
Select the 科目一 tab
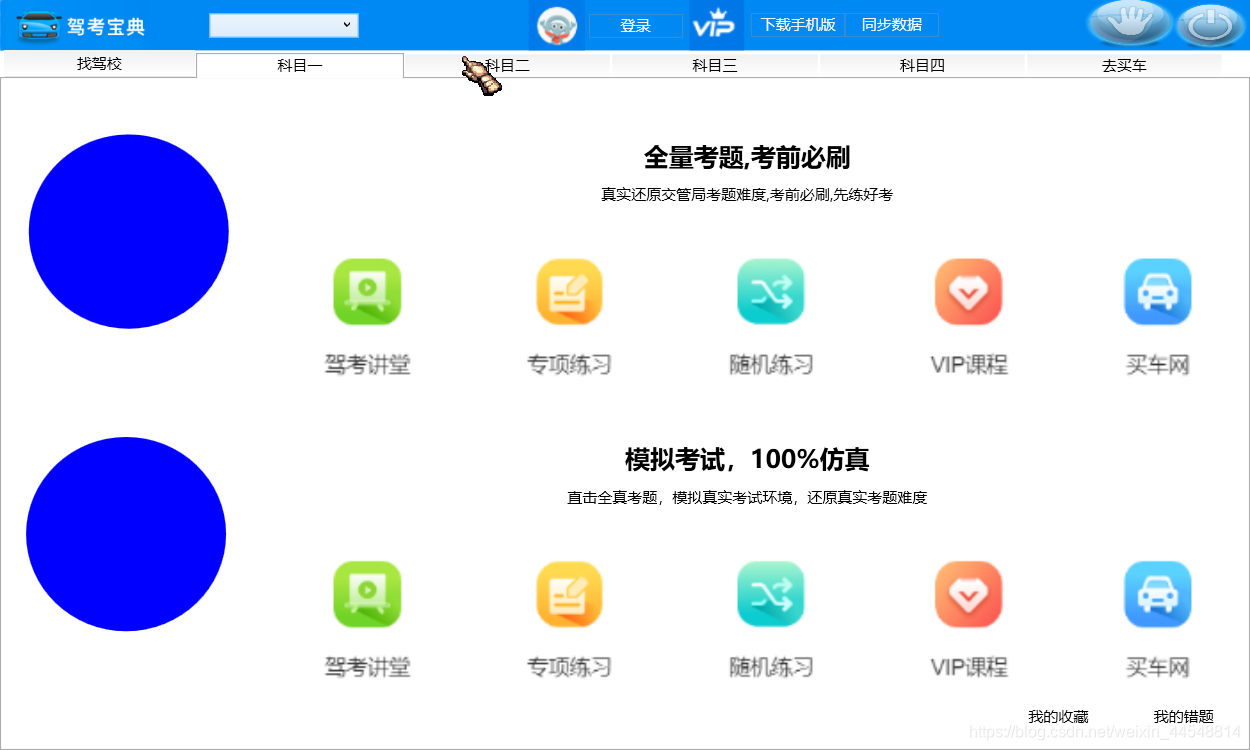click(x=300, y=66)
